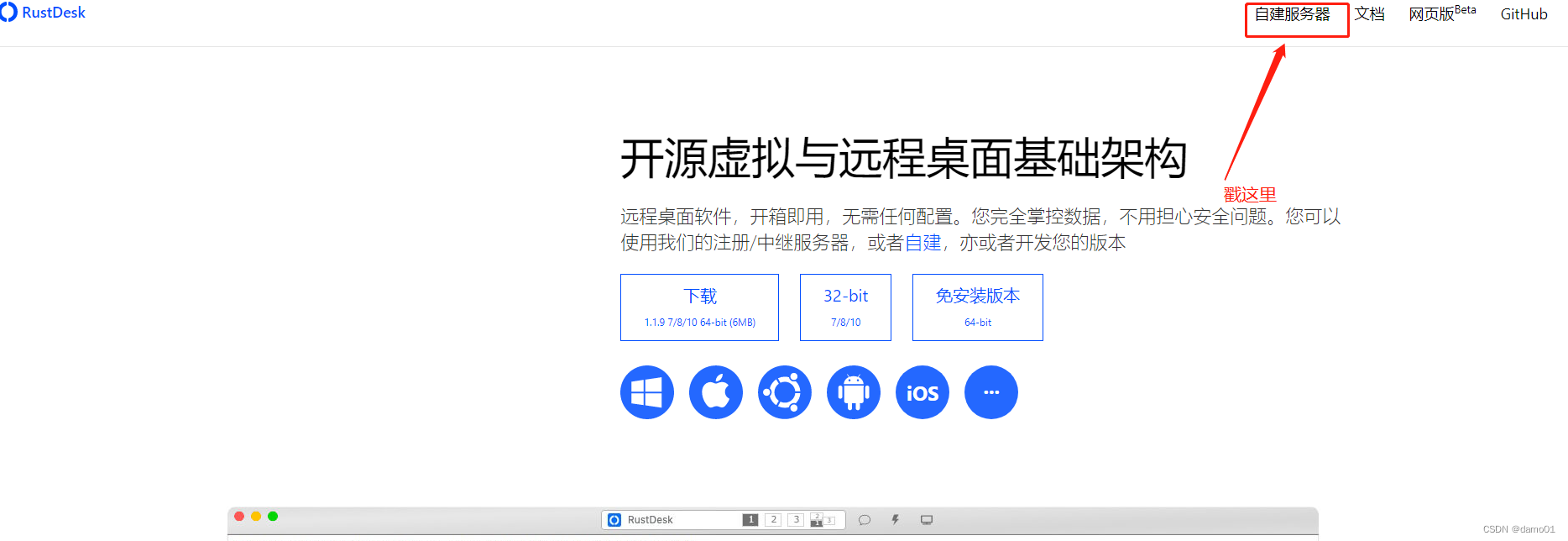
Task: Select display 3 in the preview toolbar
Action: [x=796, y=520]
